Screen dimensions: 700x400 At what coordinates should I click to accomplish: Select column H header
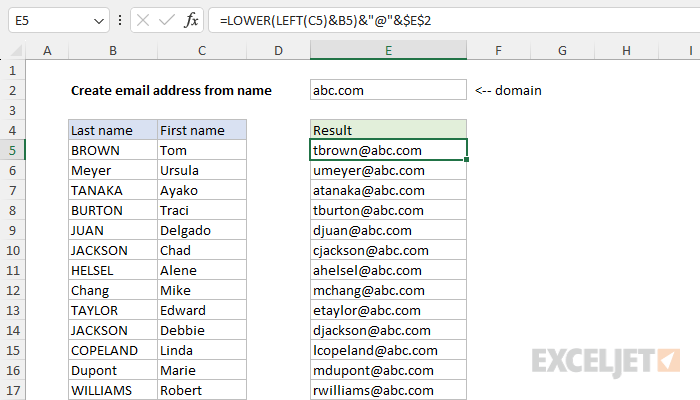pyautogui.click(x=626, y=50)
